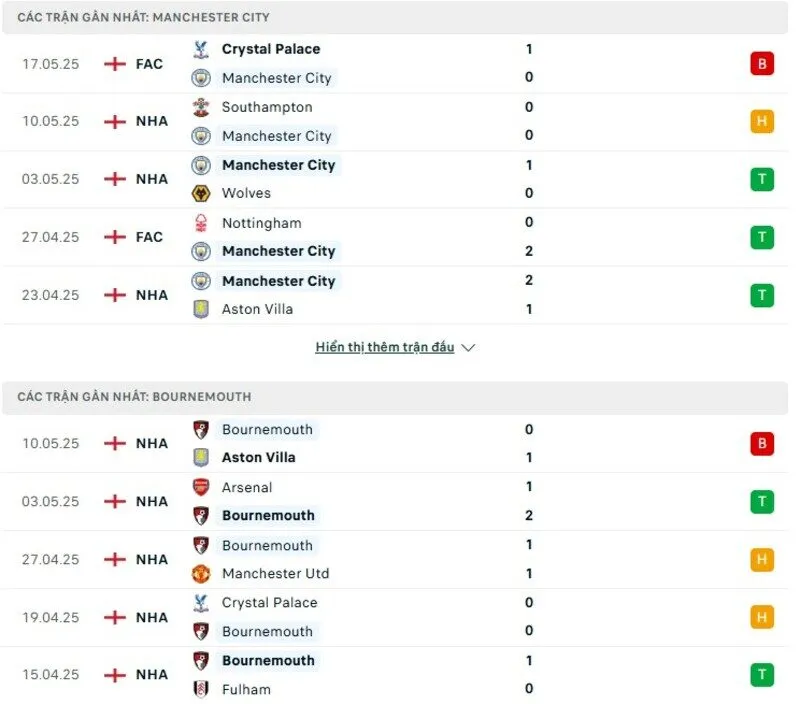Click the yellow H badge for the Southampton draw
Image resolution: width=800 pixels, height=704 pixels.
(762, 121)
